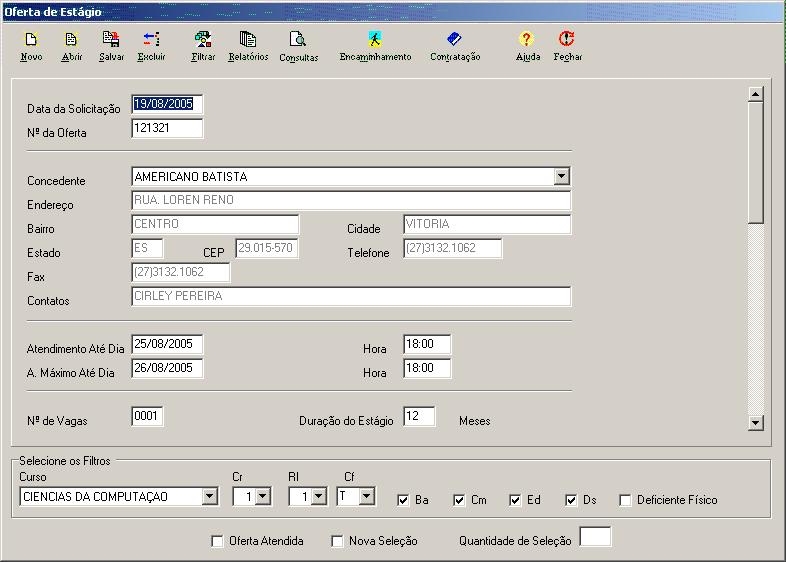Open the Cf dropdown
Image resolution: width=786 pixels, height=562 pixels.
coord(367,496)
